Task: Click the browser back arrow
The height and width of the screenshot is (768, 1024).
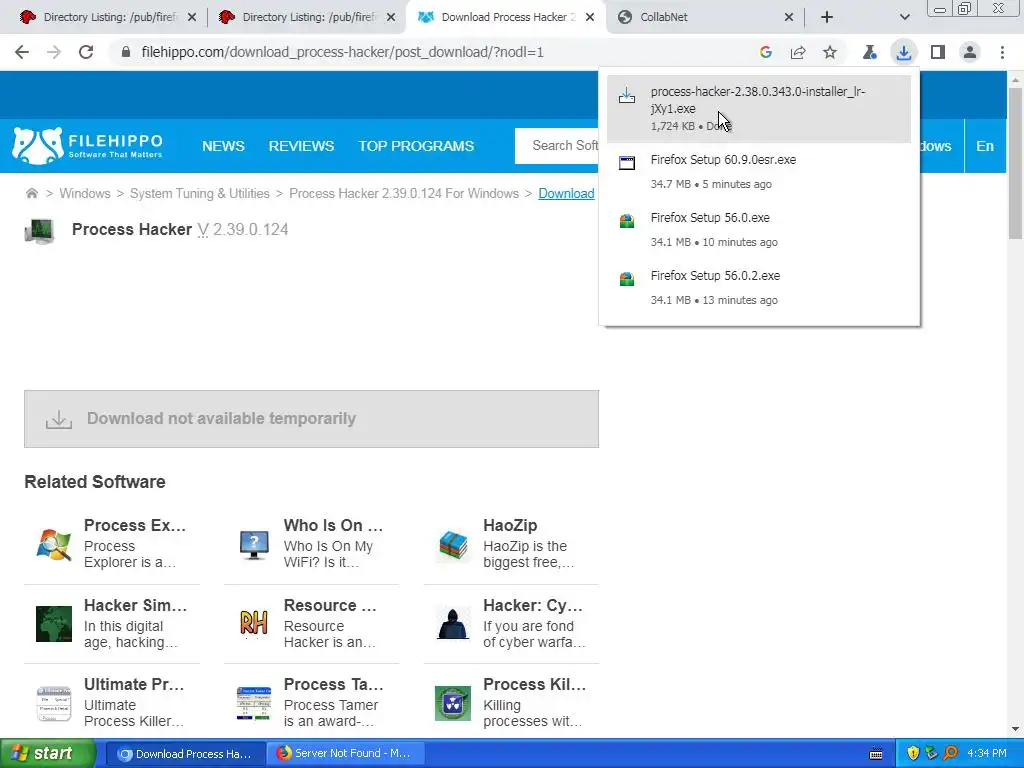Action: [22, 52]
